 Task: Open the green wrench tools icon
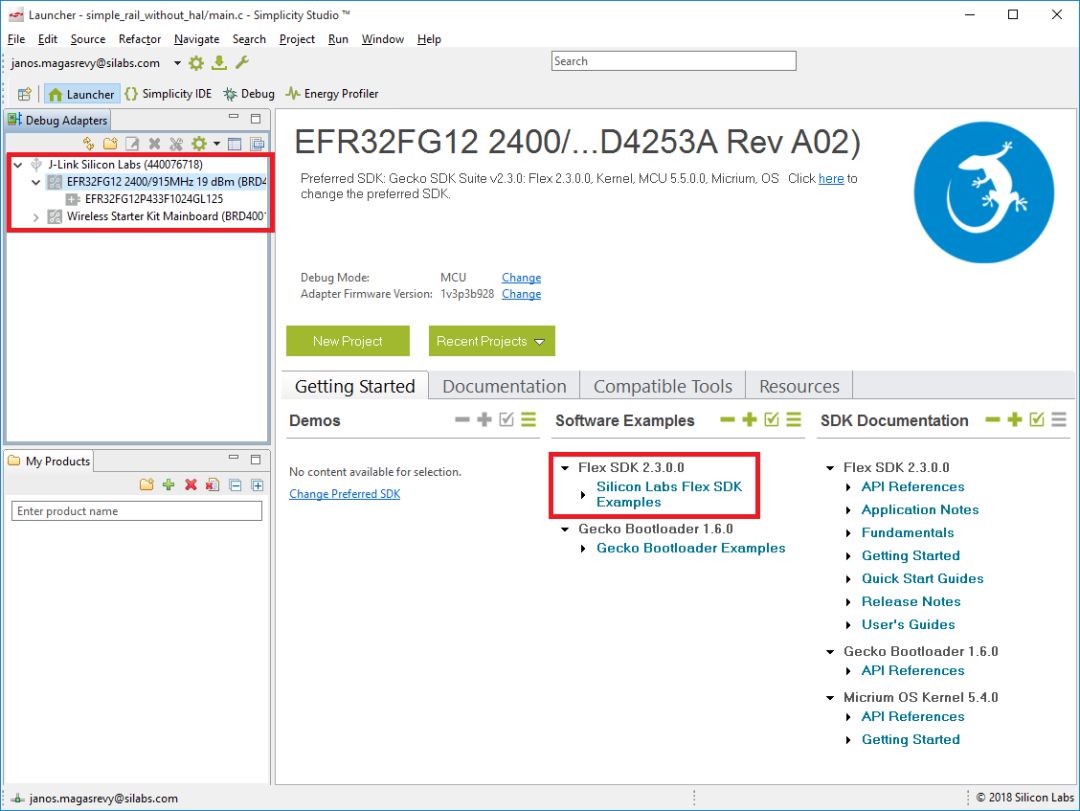point(242,63)
